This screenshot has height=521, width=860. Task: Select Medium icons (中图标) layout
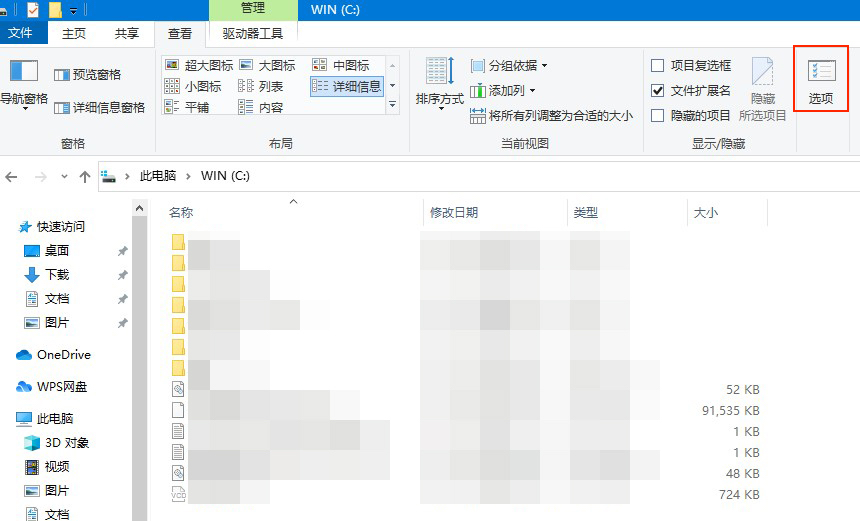point(341,65)
